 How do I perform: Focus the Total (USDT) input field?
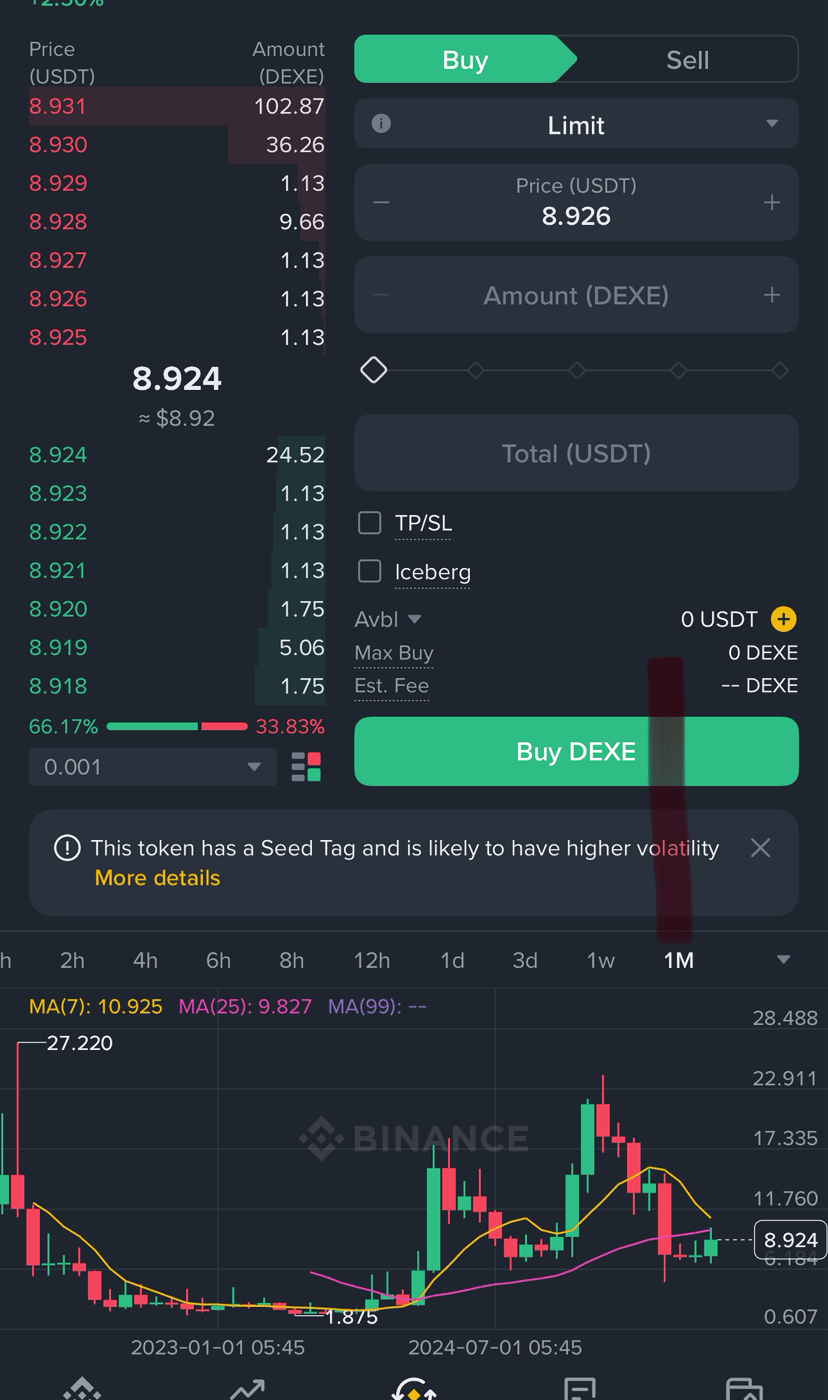(576, 453)
